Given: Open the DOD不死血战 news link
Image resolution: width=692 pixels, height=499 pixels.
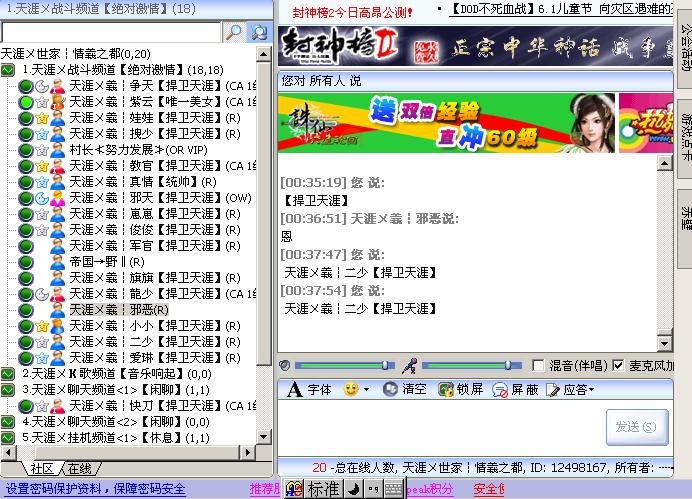Looking at the screenshot, I should 561,9.
